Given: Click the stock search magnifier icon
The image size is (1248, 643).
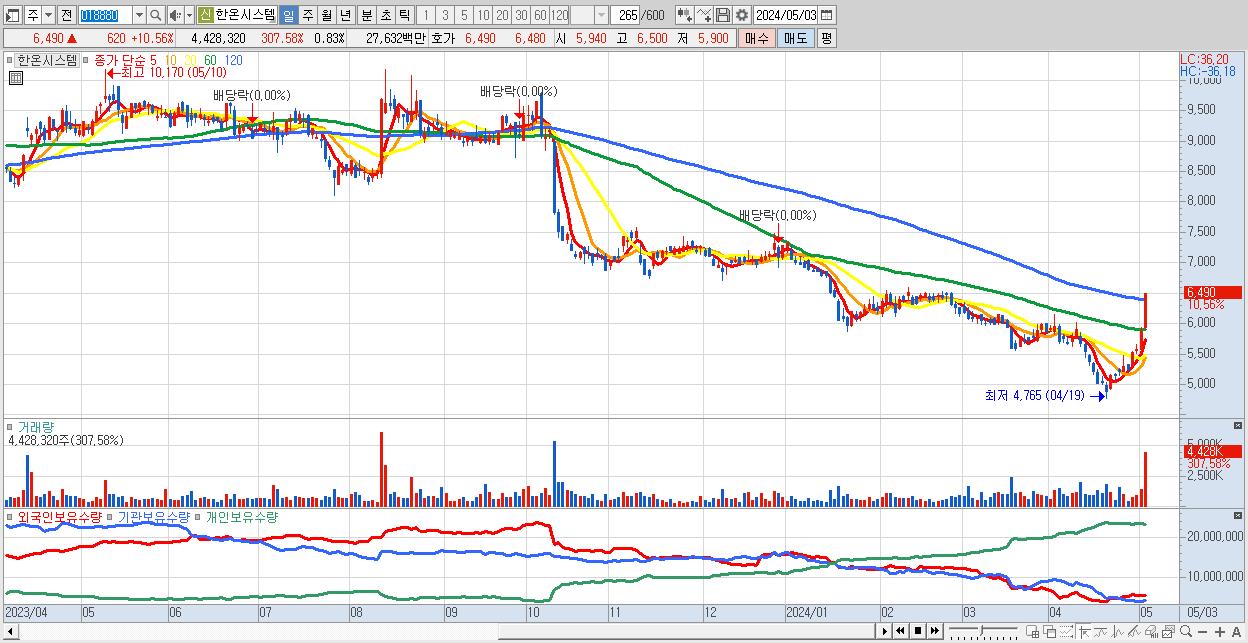Looking at the screenshot, I should pos(156,15).
